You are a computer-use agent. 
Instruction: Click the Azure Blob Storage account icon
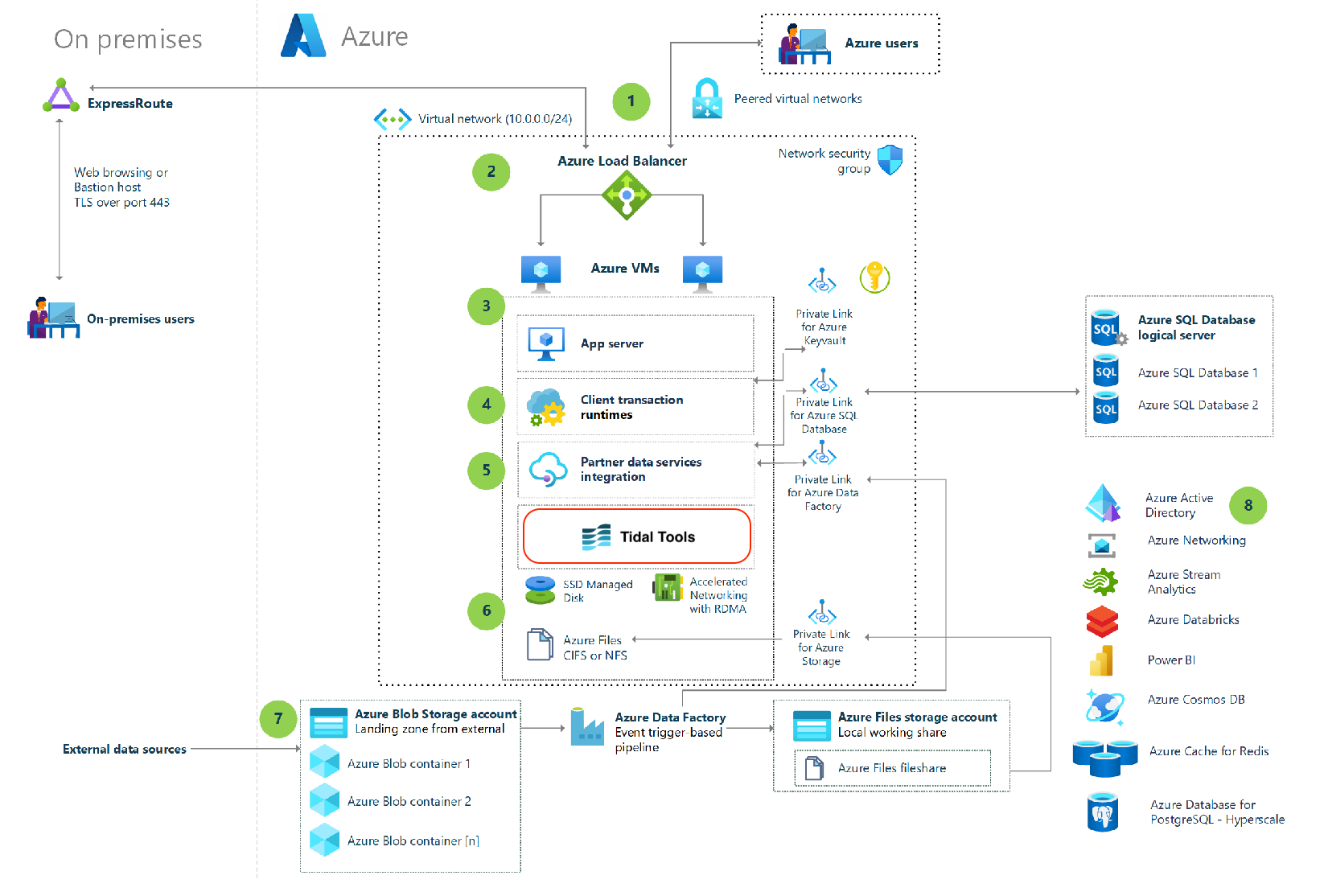click(x=328, y=722)
